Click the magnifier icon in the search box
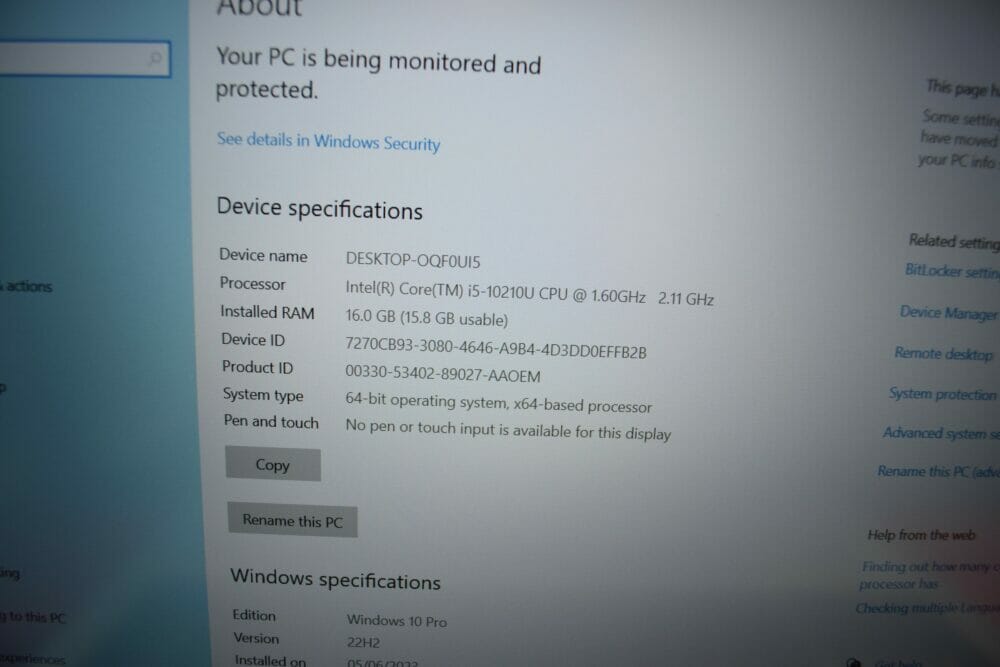This screenshot has height=667, width=1000. [x=154, y=59]
